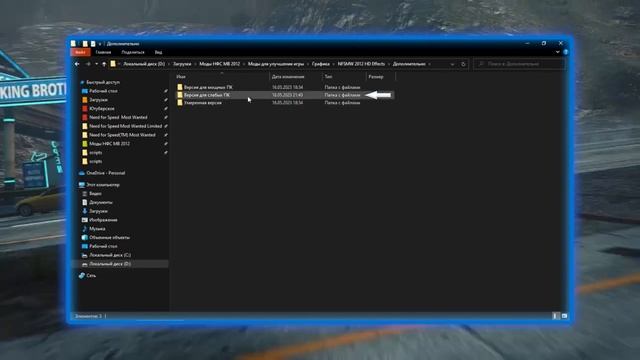The height and width of the screenshot is (360, 640).
Task: Click the Сеть network icon
Action: click(x=82, y=276)
